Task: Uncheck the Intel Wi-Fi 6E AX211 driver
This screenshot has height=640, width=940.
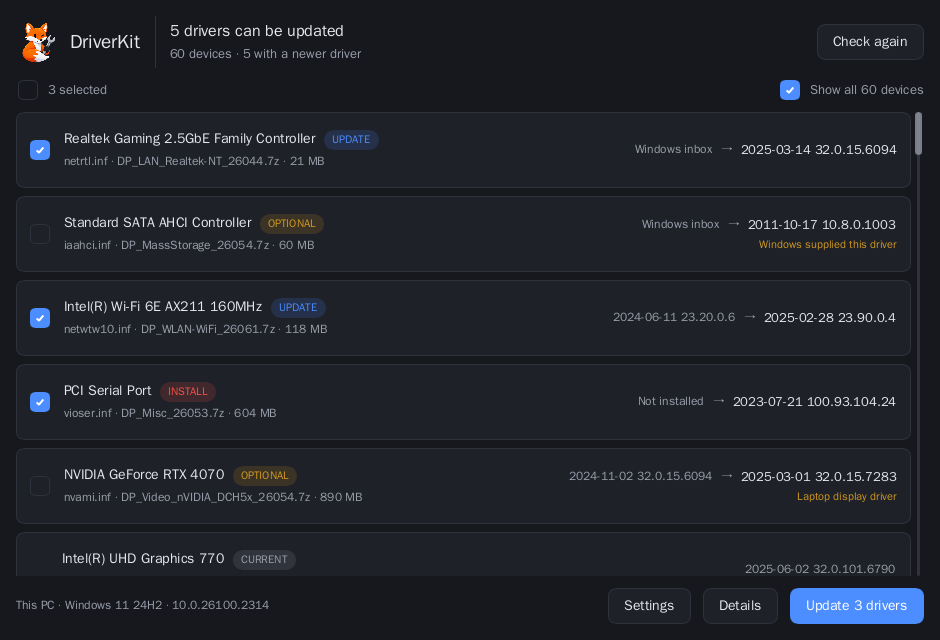Action: [40, 318]
